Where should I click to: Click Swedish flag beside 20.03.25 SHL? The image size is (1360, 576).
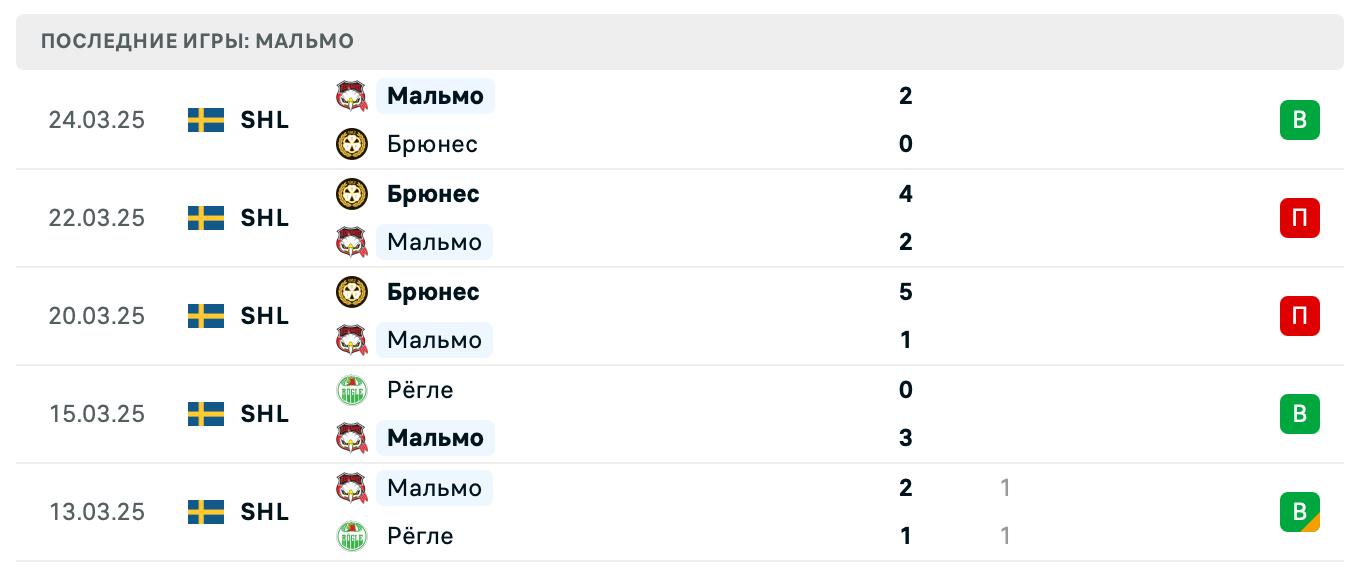[x=206, y=316]
